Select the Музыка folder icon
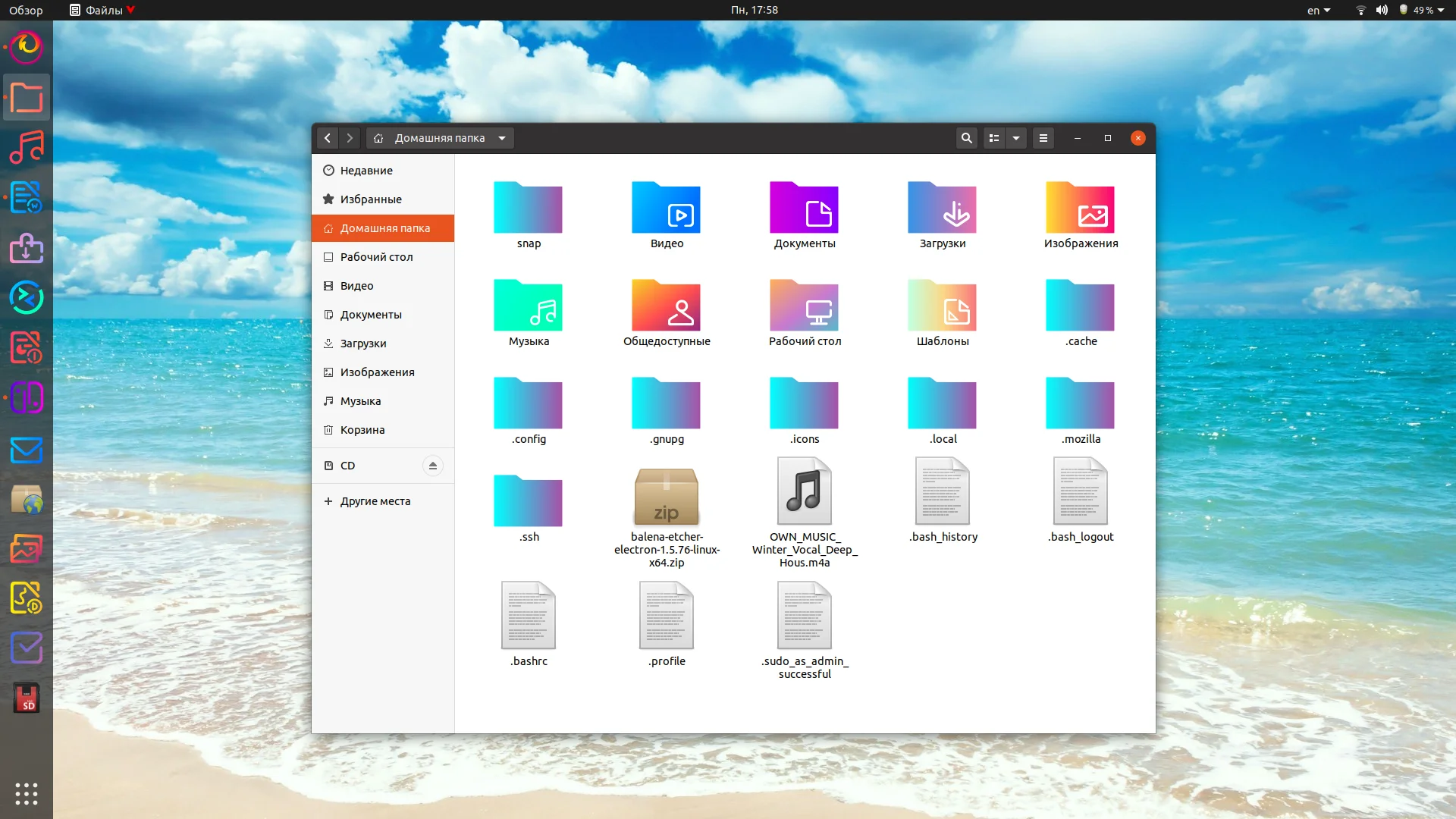The height and width of the screenshot is (819, 1456). click(528, 306)
